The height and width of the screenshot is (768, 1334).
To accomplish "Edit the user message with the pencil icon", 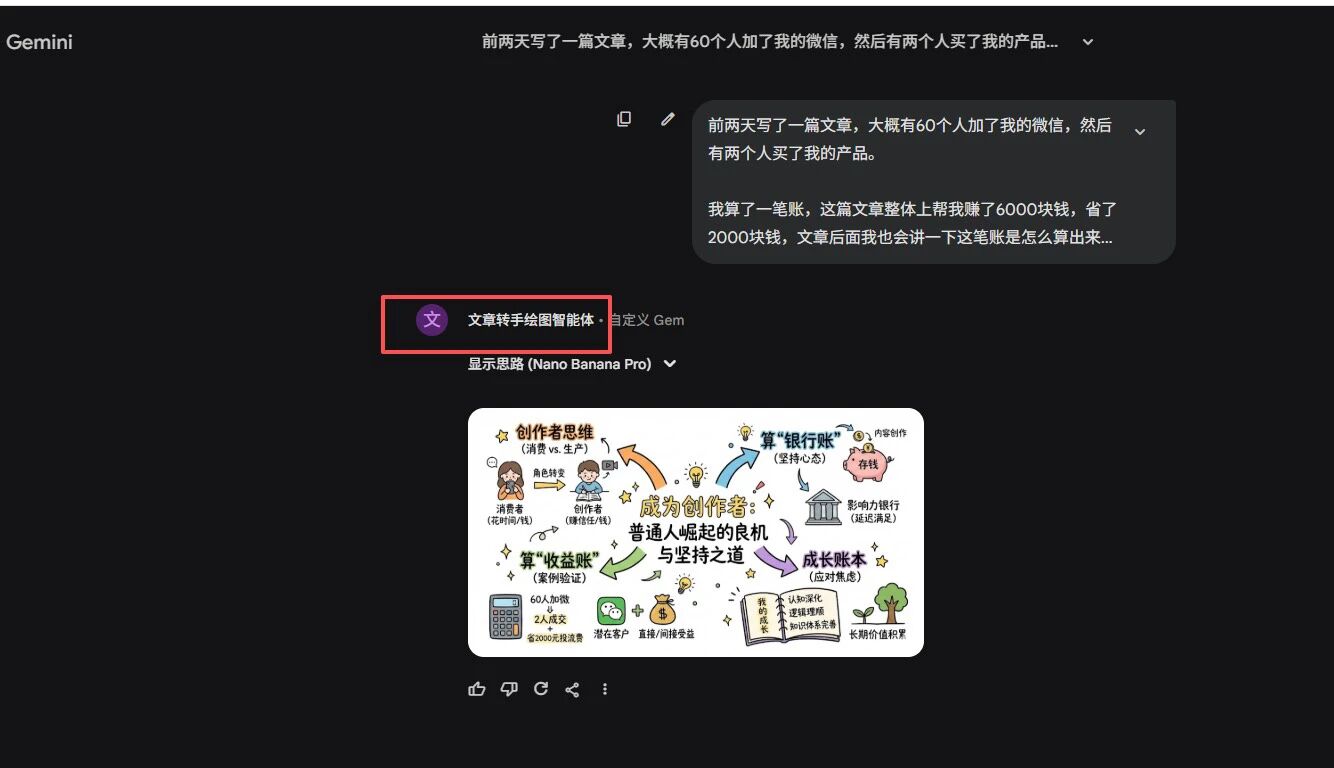I will coord(667,119).
